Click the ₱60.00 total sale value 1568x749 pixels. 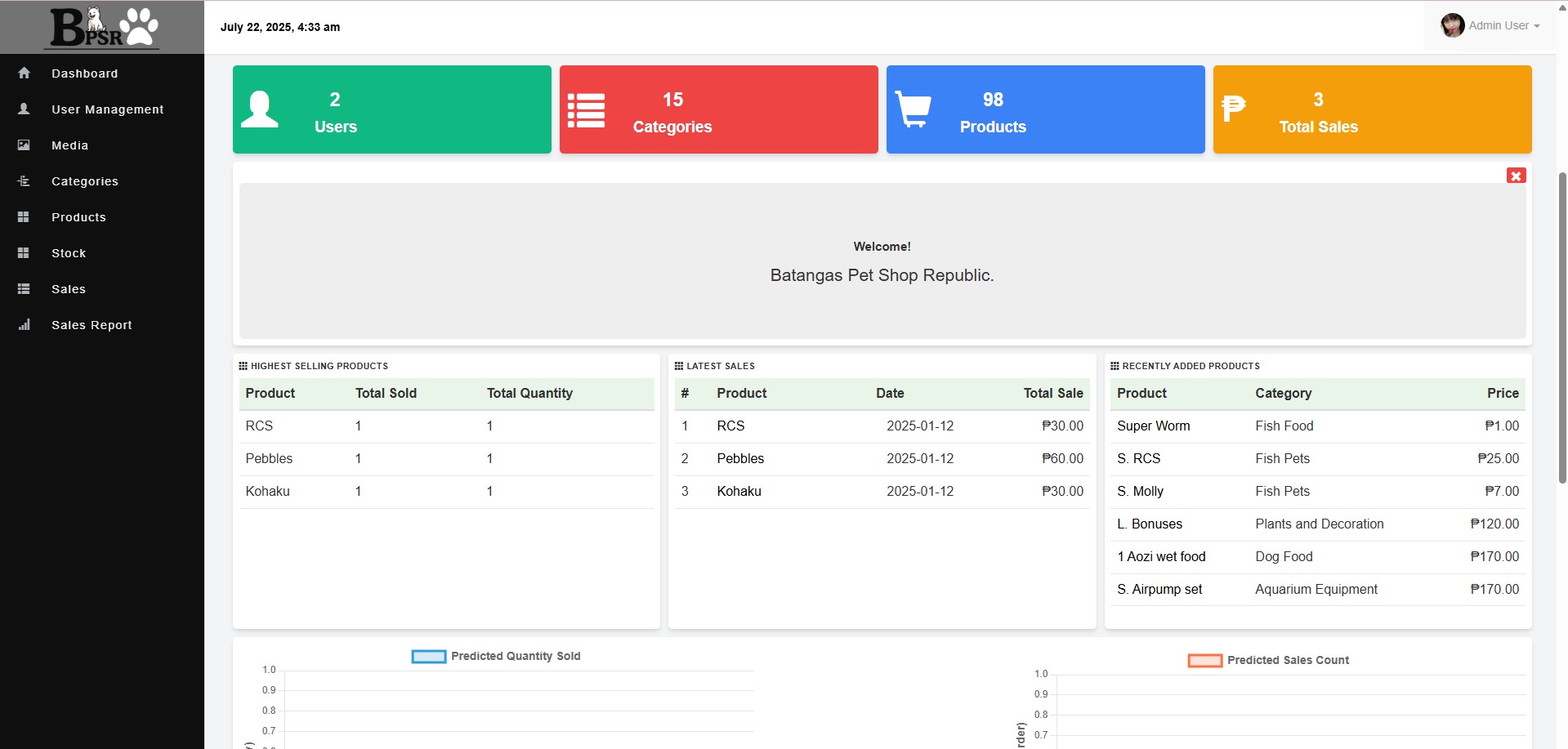tap(1062, 458)
